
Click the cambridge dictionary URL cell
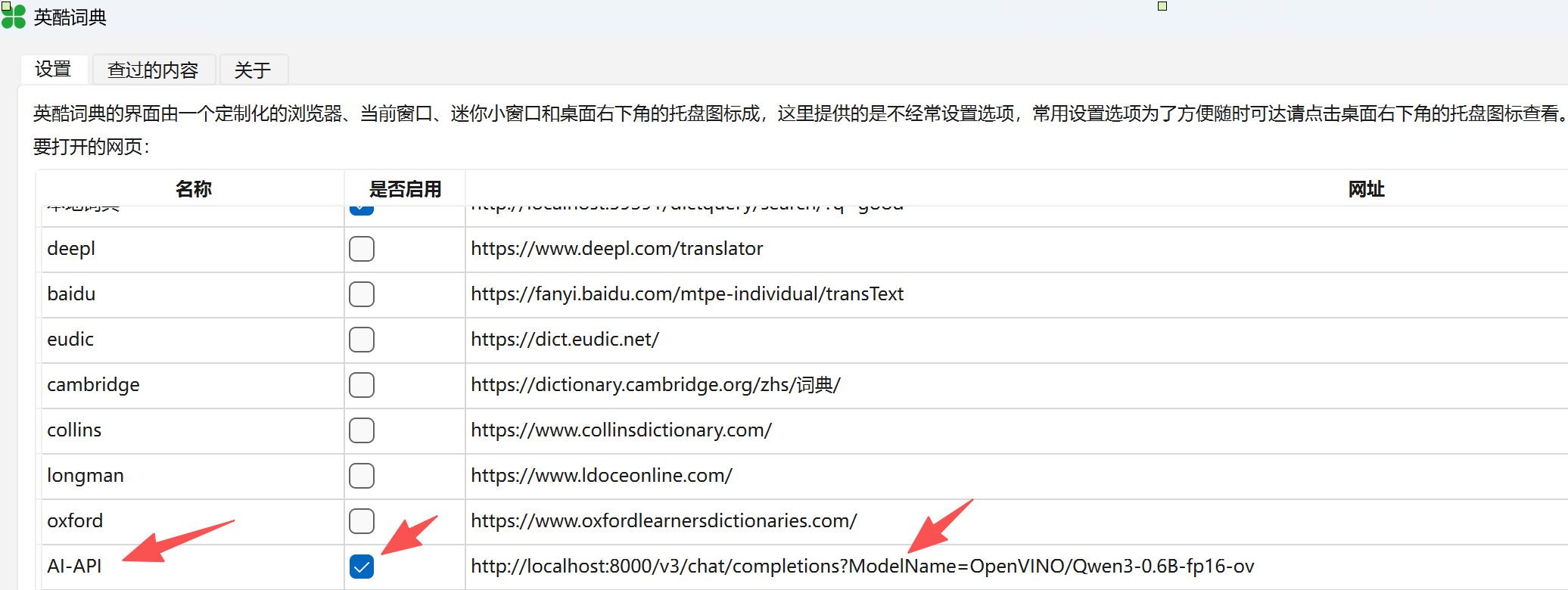click(1016, 385)
